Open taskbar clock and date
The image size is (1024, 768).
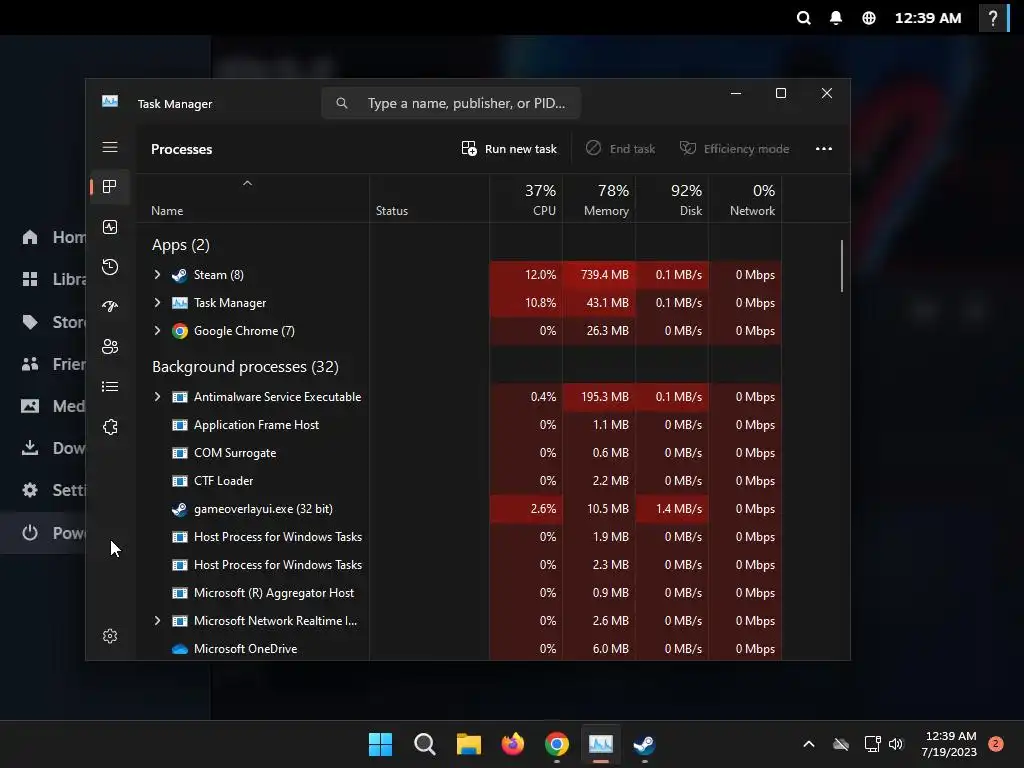point(949,744)
